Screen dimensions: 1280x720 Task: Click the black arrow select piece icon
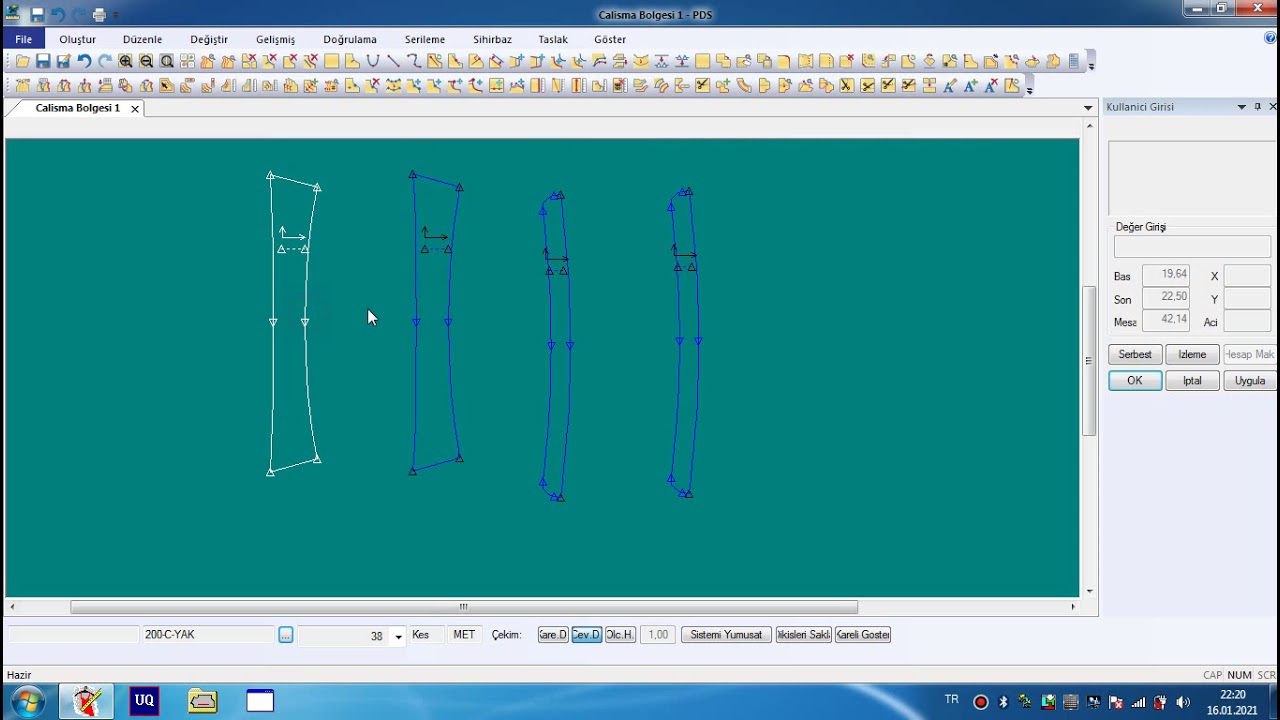165,86
